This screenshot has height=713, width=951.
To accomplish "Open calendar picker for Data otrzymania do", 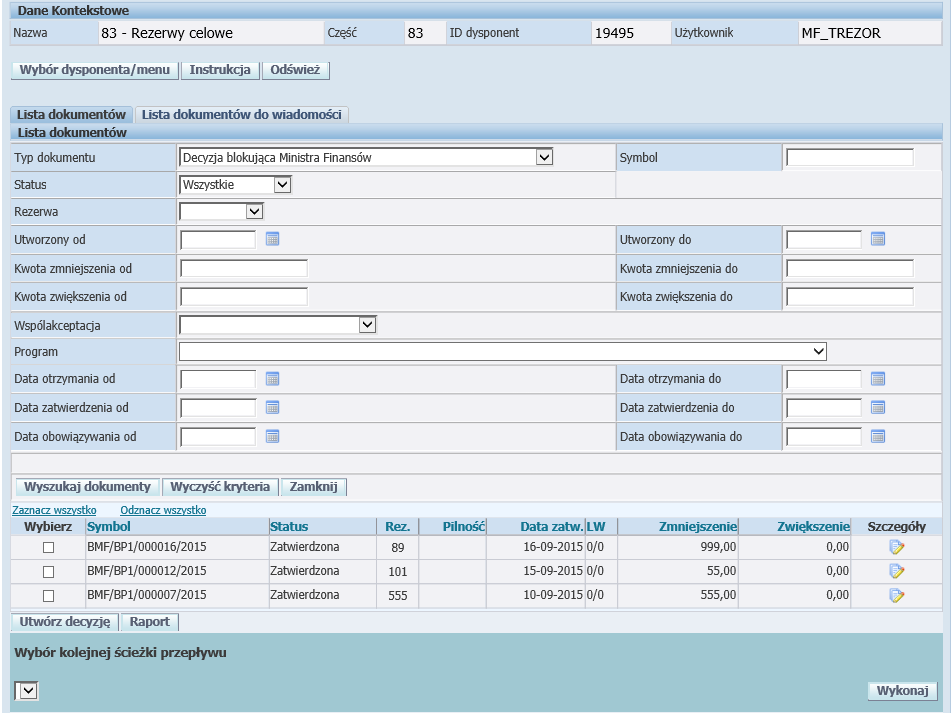I will [x=878, y=379].
